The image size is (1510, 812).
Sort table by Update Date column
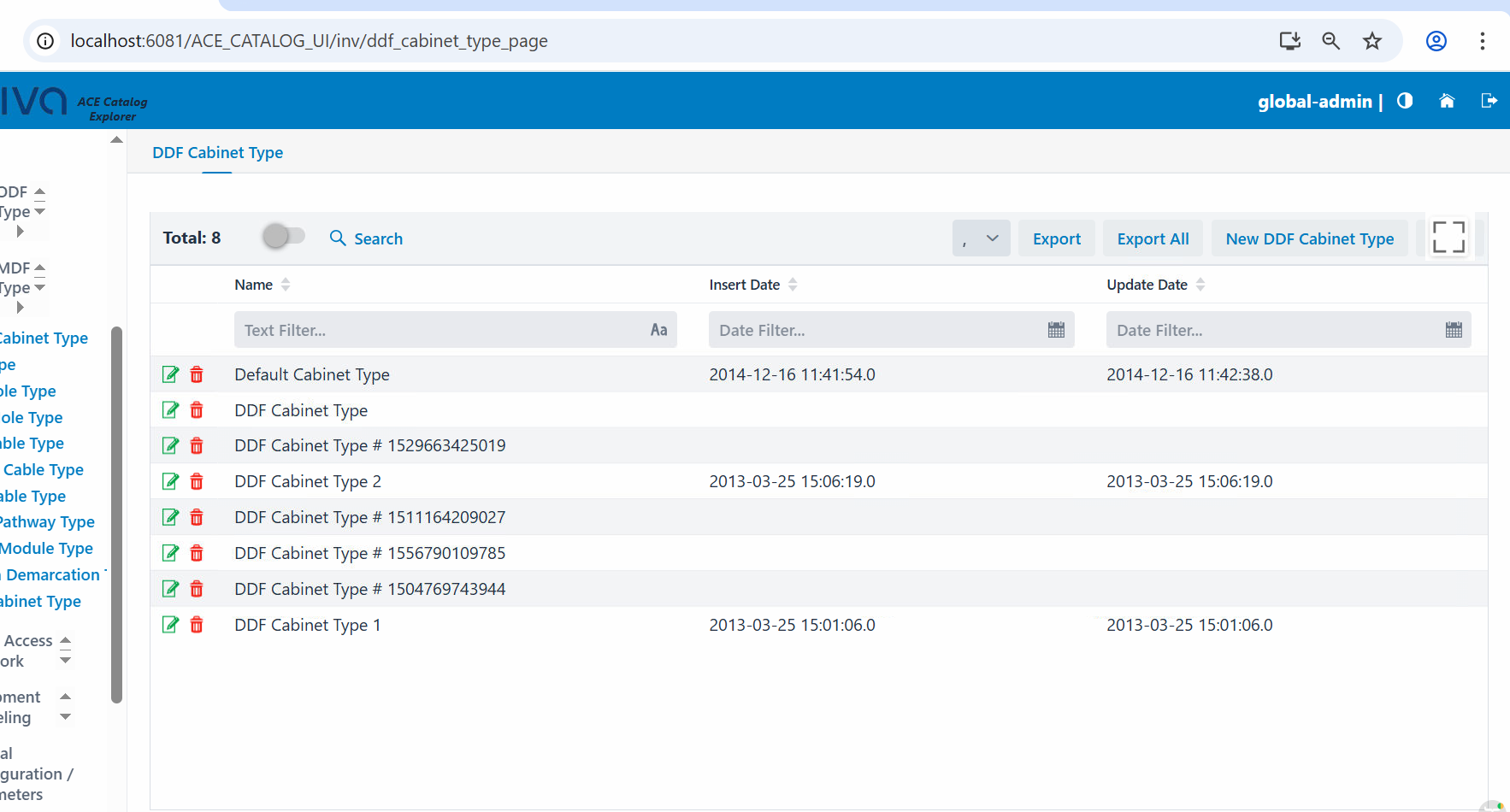pos(1200,285)
